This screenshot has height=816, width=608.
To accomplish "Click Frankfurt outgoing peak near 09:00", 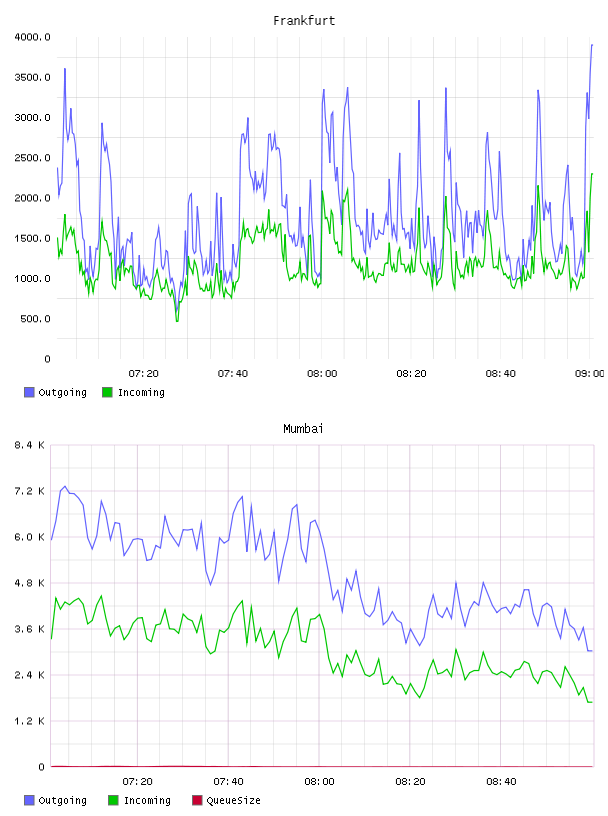I will click(592, 45).
